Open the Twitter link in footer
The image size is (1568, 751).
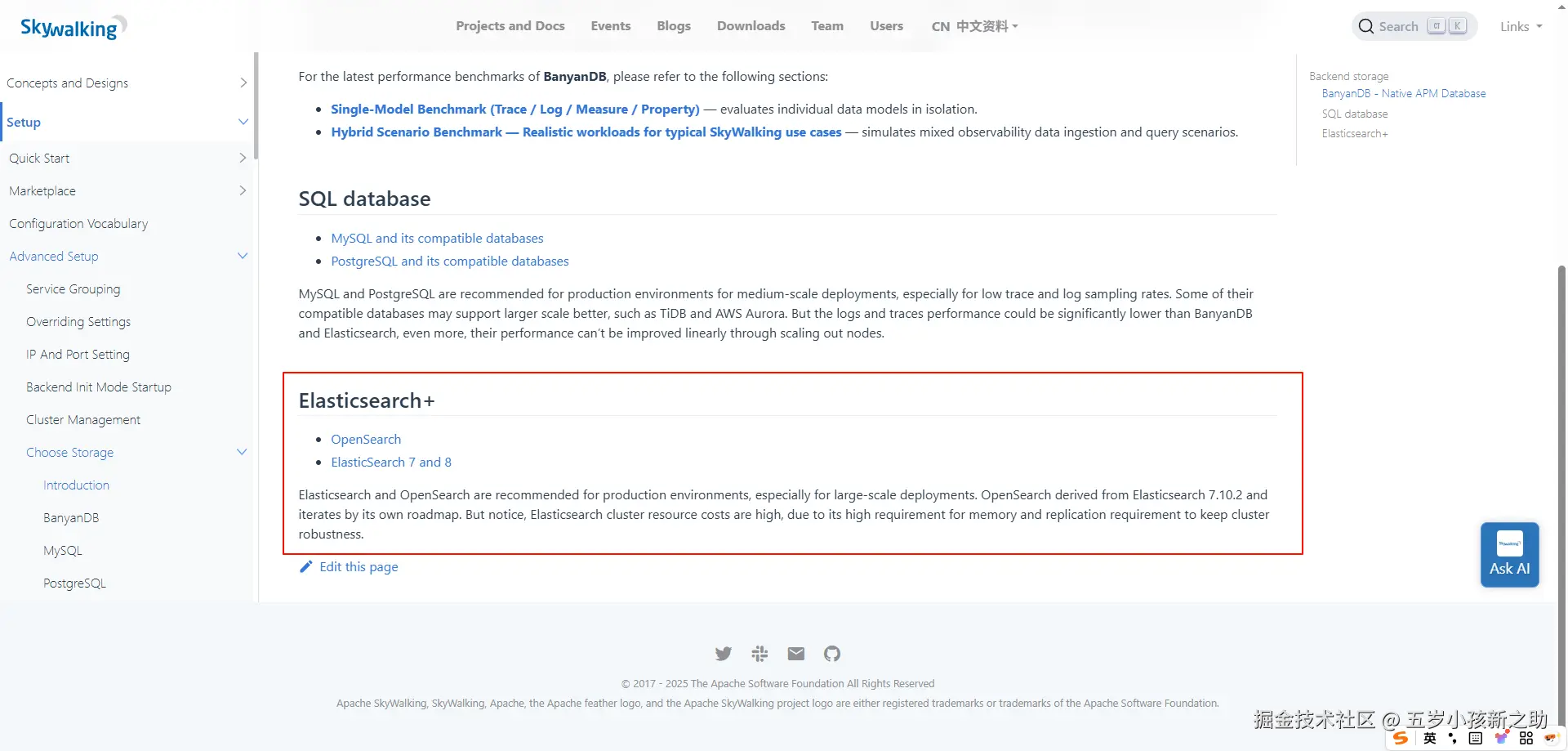pos(723,654)
